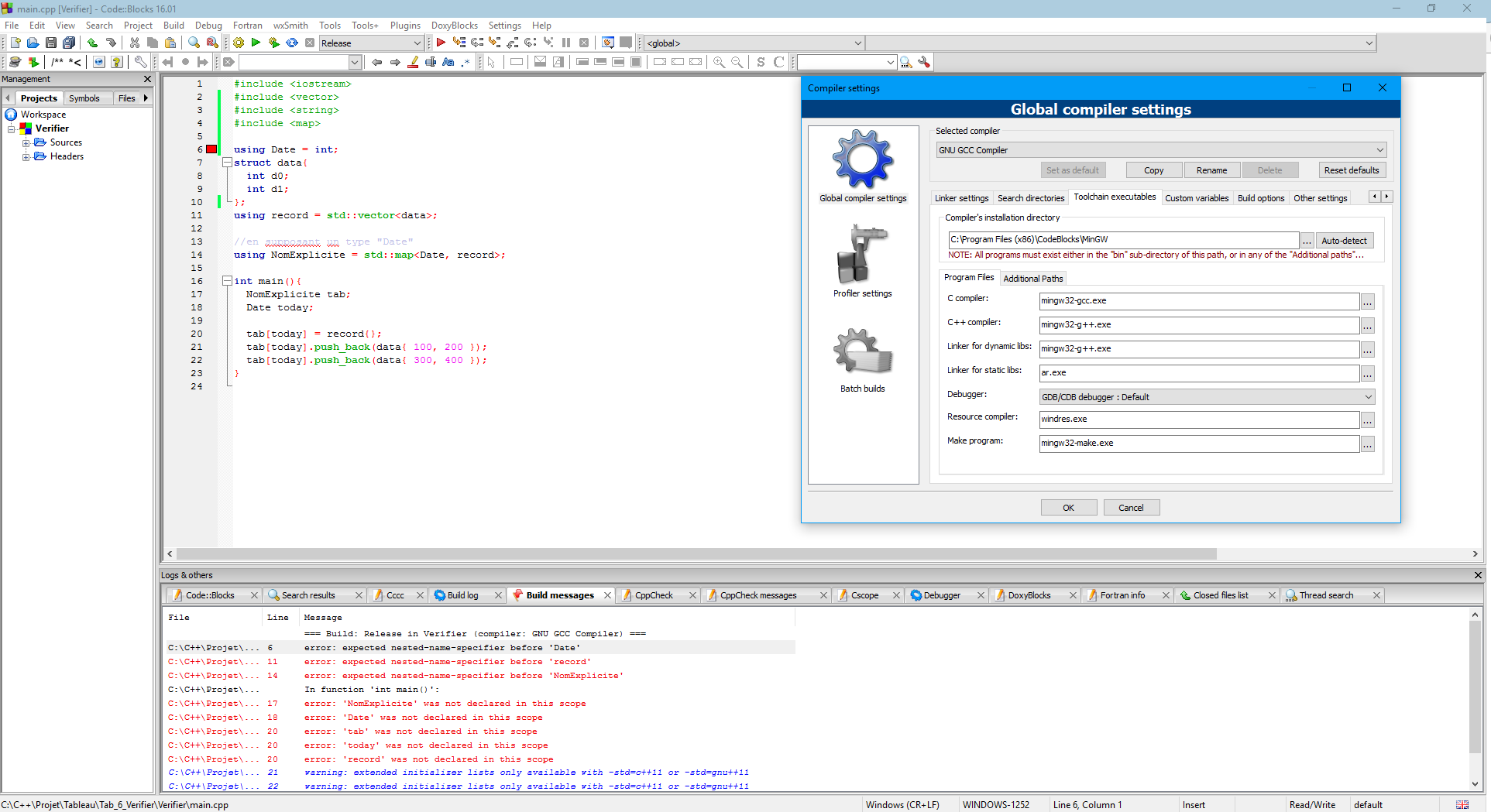The height and width of the screenshot is (812, 1491).
Task: Click the Auto-detect button
Action: (1344, 241)
